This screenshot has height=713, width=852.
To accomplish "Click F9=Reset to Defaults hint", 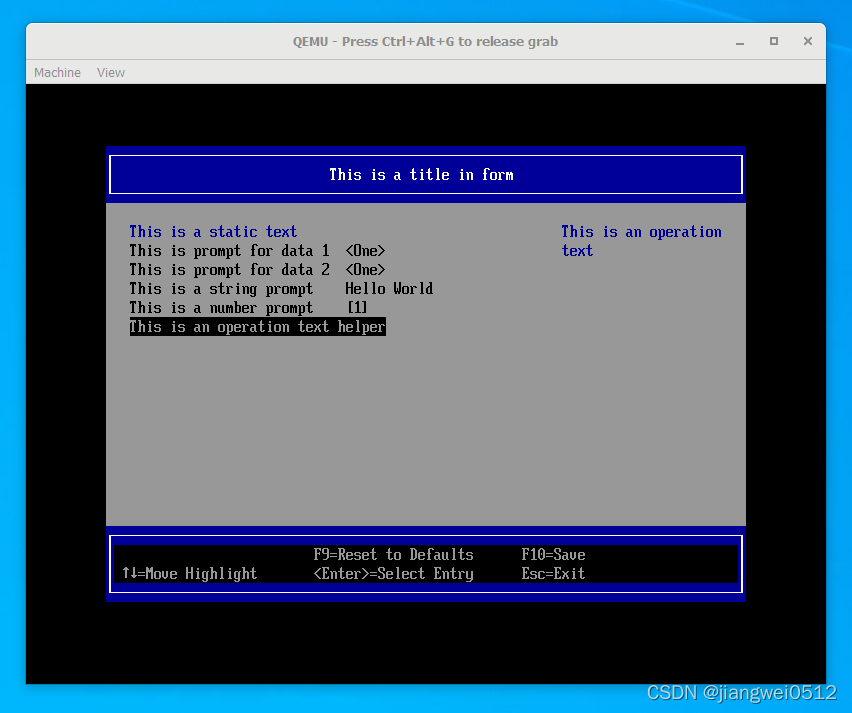I will click(x=393, y=555).
